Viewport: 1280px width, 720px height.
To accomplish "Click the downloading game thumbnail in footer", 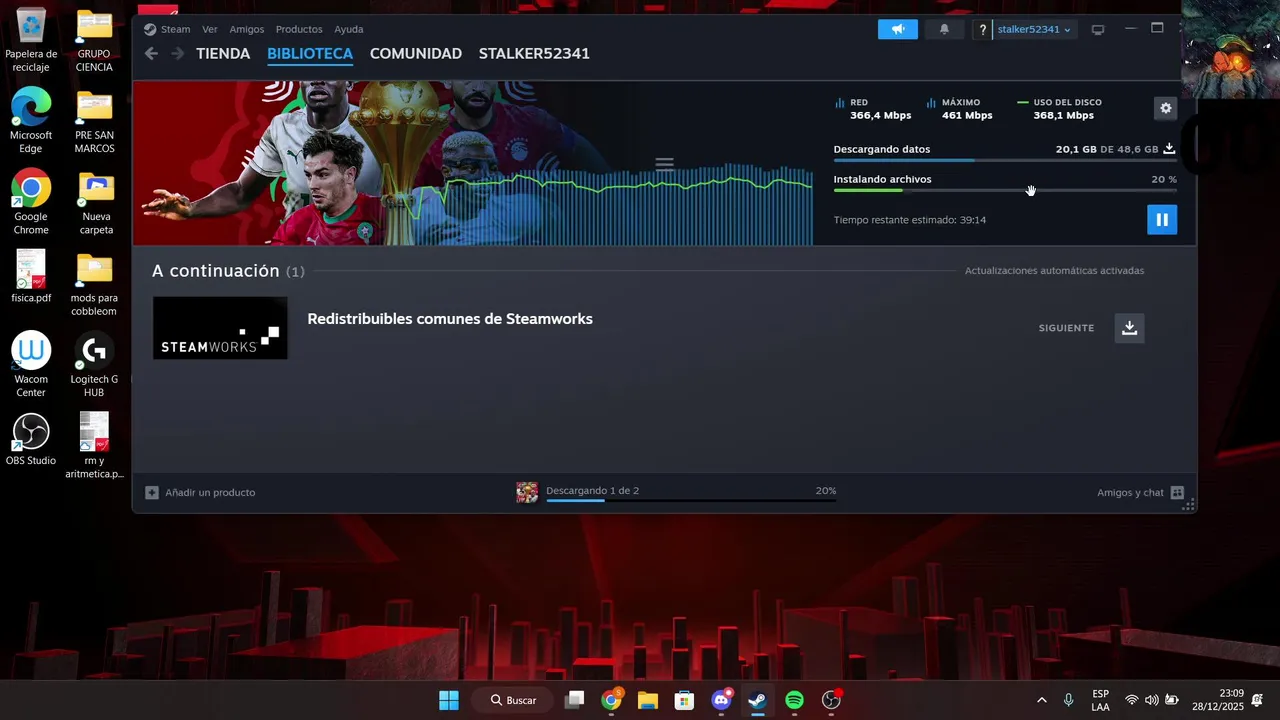I will (x=527, y=492).
